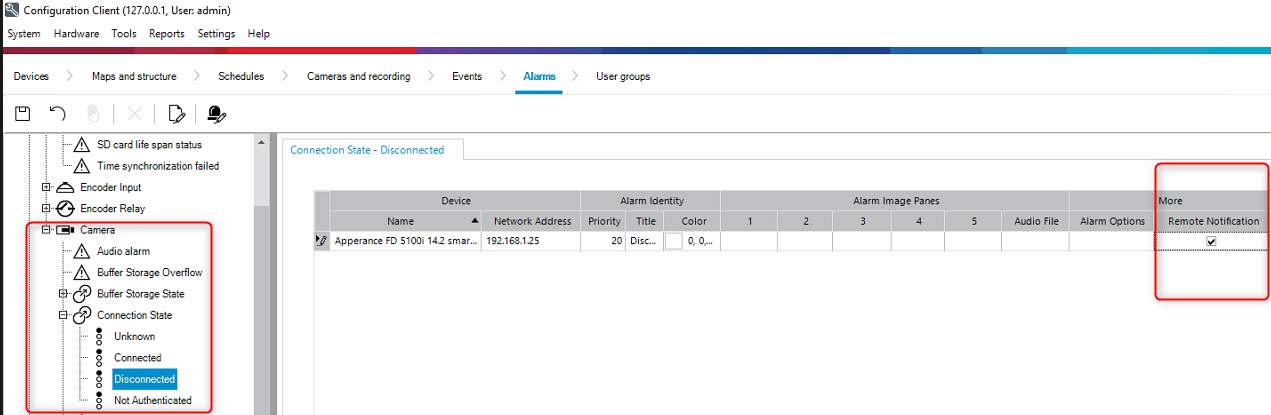The width and height of the screenshot is (1271, 415).
Task: Click the Undo arrow icon
Action: coord(58,113)
